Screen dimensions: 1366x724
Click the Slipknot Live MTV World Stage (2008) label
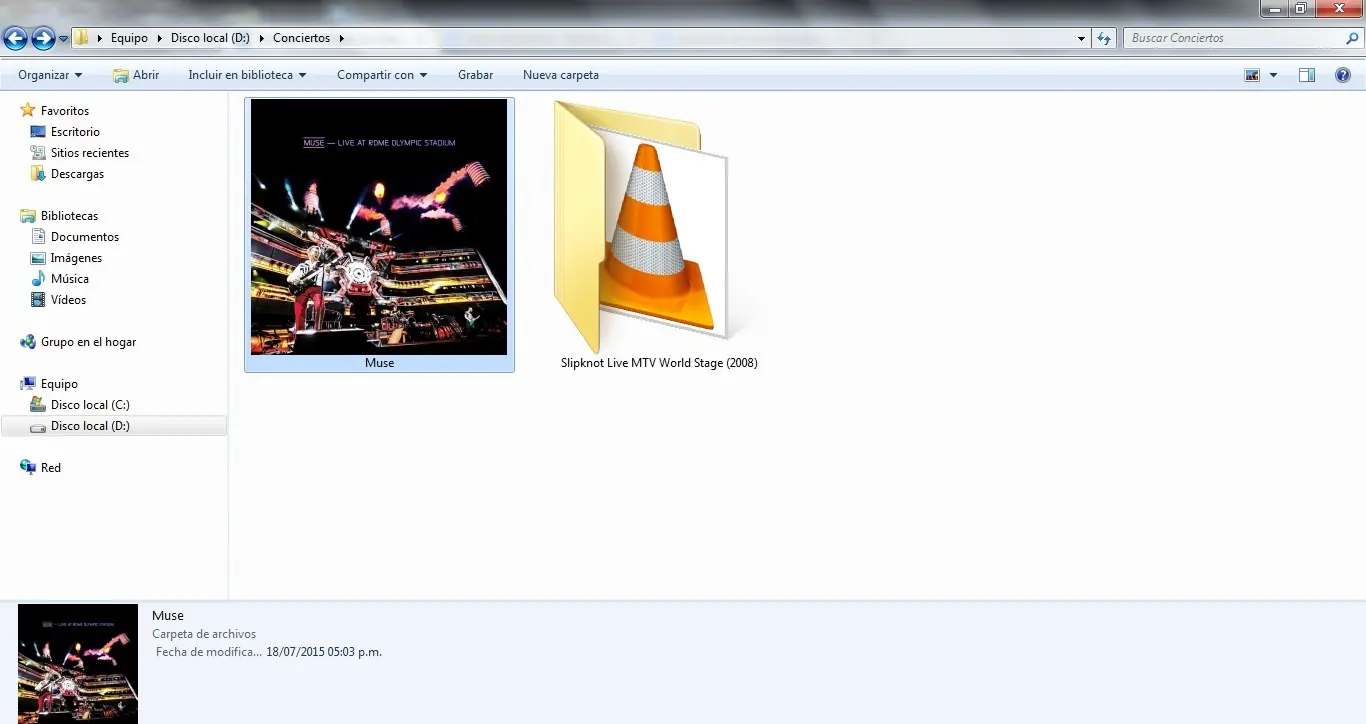click(x=659, y=363)
